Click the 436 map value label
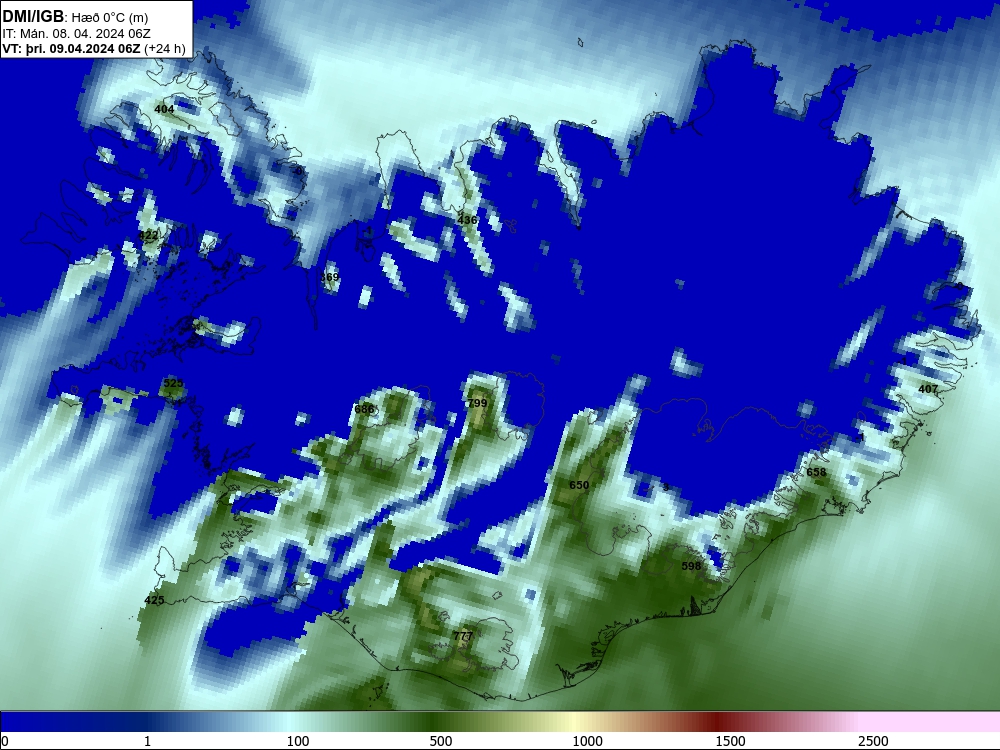The width and height of the screenshot is (1000, 750). click(467, 220)
